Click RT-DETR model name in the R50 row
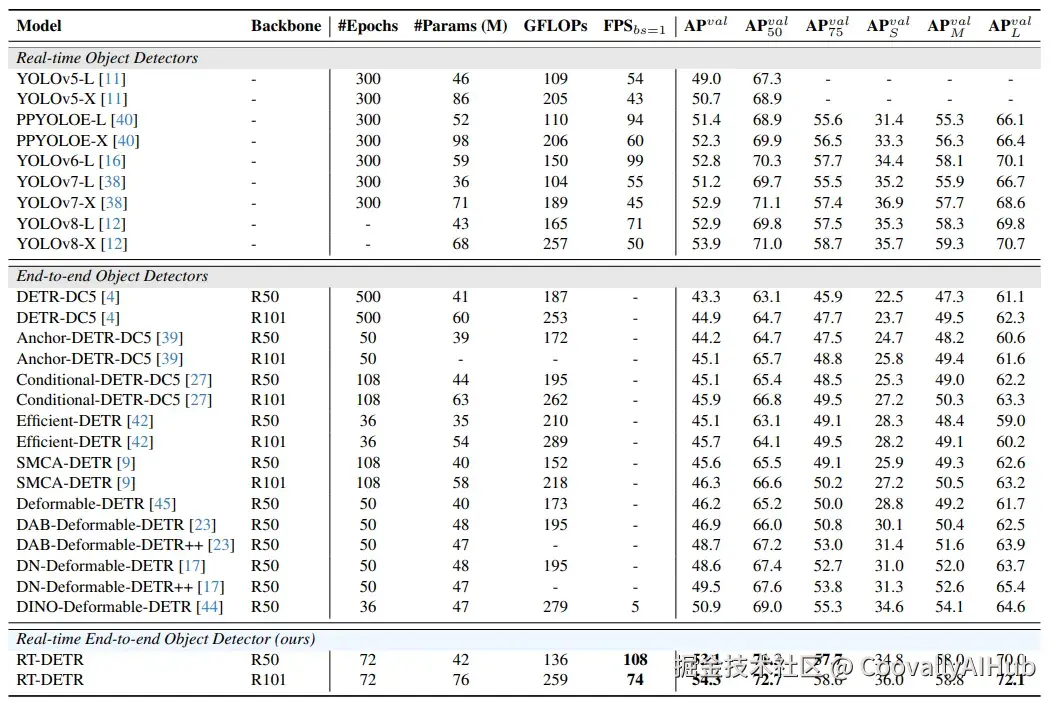 coord(50,660)
